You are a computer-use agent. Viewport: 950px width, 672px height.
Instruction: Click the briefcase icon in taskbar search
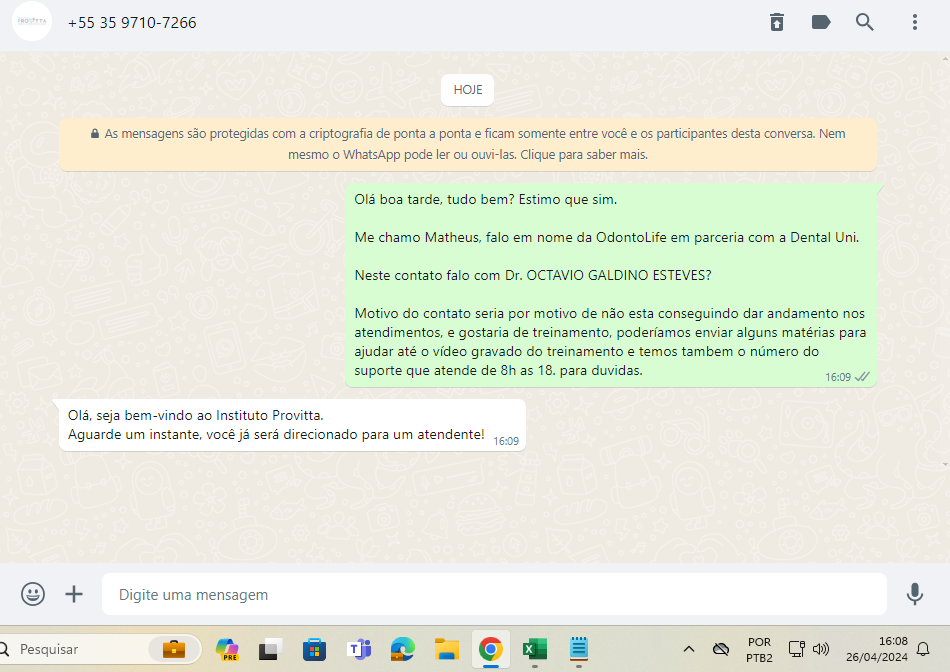point(174,649)
